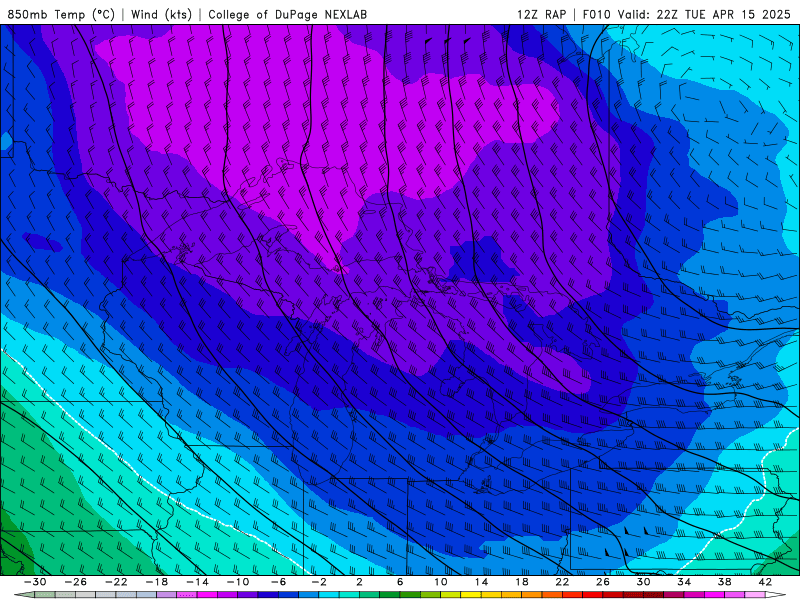Click the "F010 Valid: 22Z TUE APR 15 2025" text
Image resolution: width=800 pixels, height=600 pixels.
coord(686,14)
